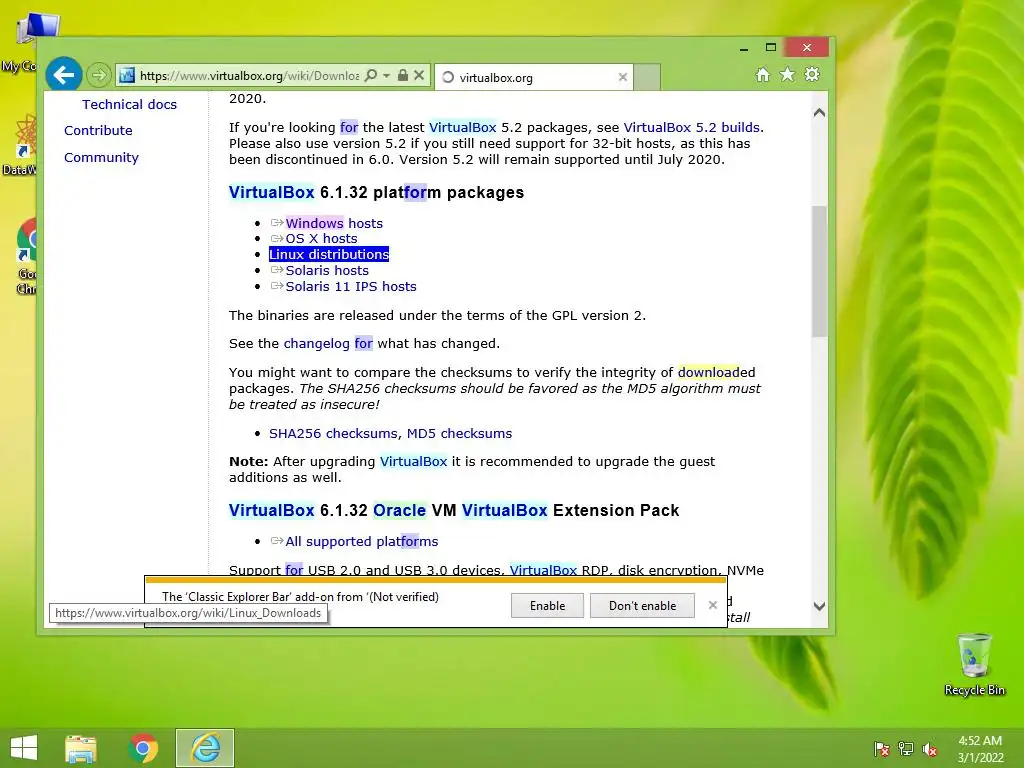Click the scrollbar up arrow
The image size is (1024, 768).
pyautogui.click(x=820, y=112)
